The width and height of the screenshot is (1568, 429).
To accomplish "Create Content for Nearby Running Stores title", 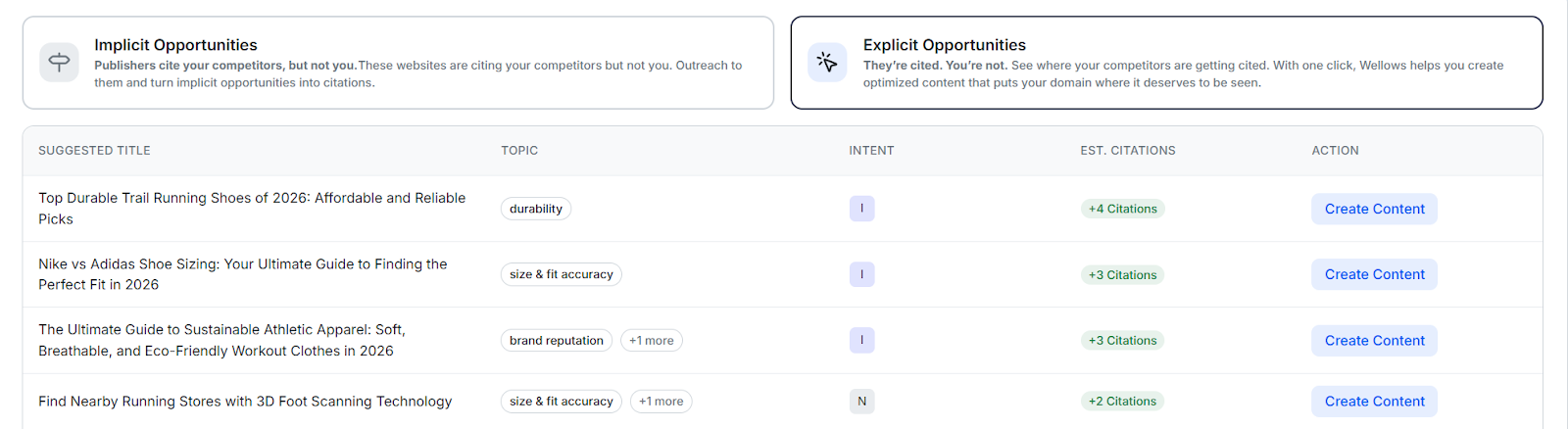I will click(1374, 401).
